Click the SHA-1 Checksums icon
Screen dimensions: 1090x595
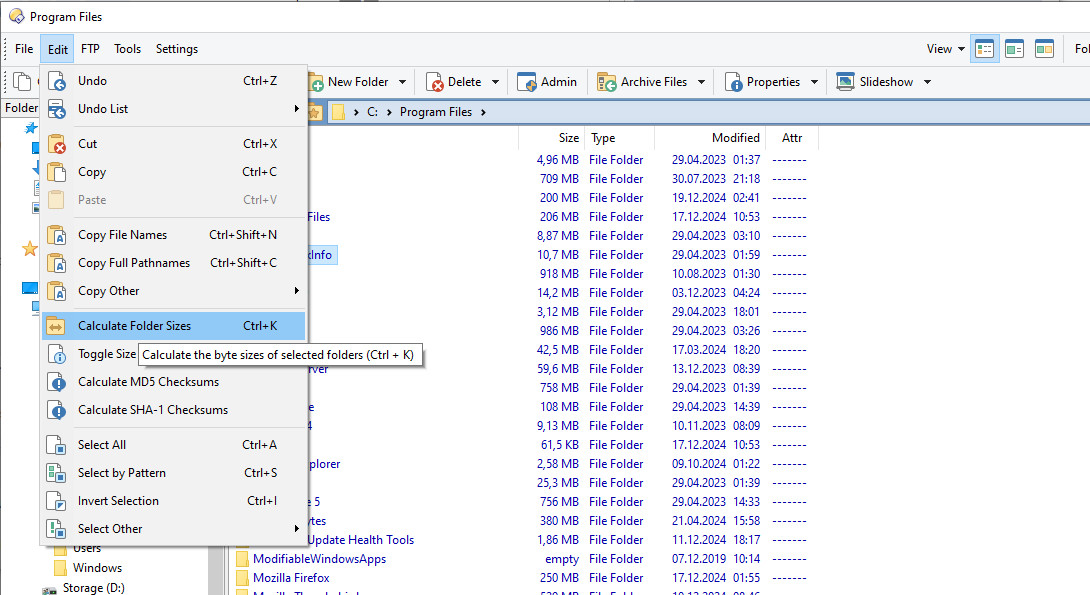click(57, 410)
